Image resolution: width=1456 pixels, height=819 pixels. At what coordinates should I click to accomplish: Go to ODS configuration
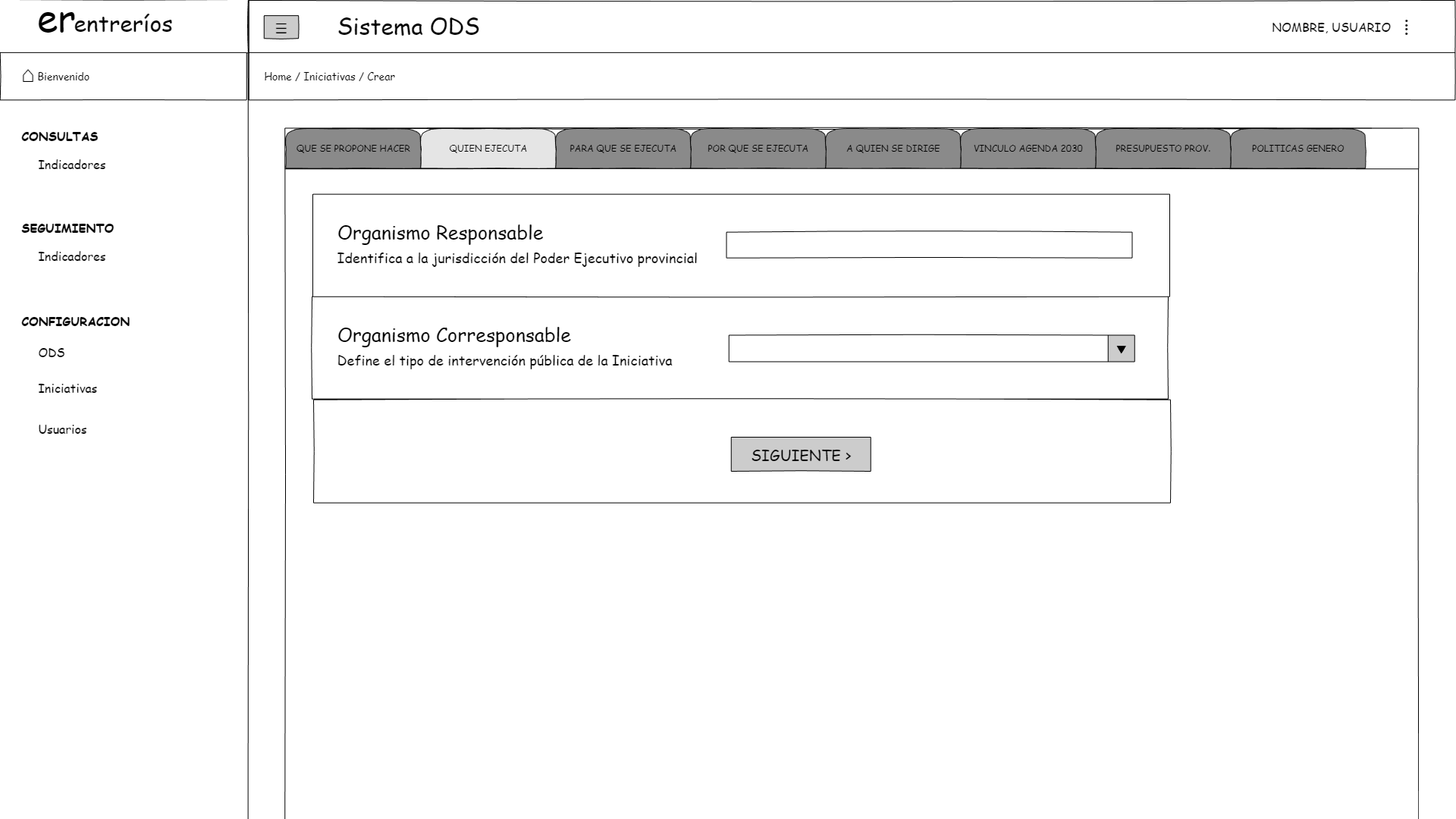(x=52, y=353)
